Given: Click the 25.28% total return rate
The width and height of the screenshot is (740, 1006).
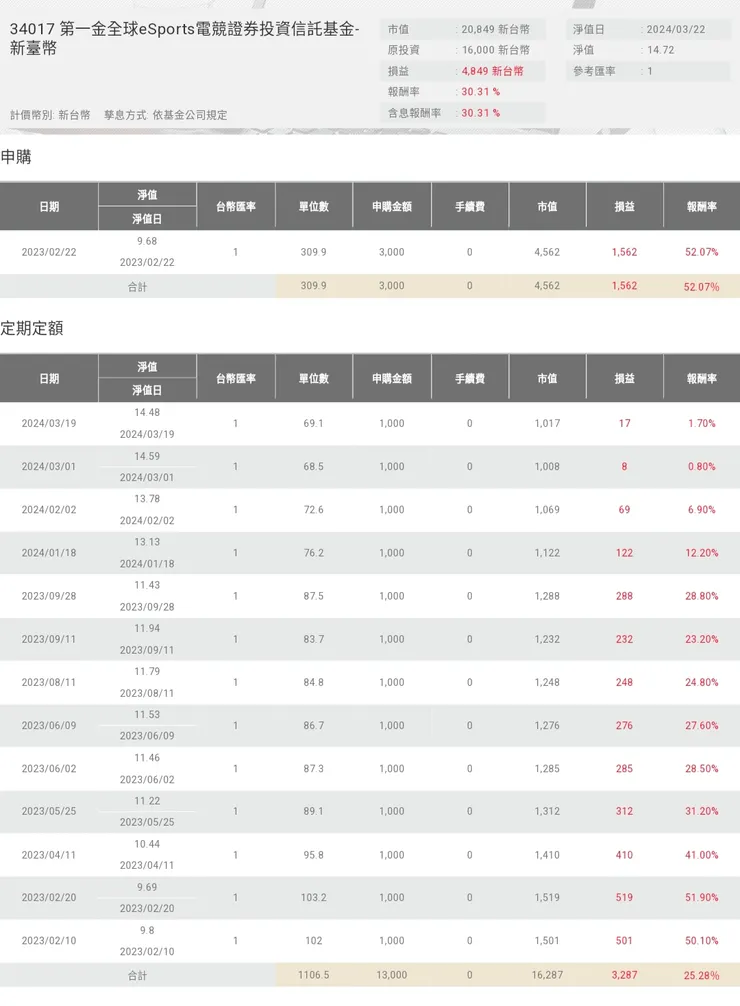Looking at the screenshot, I should 701,975.
